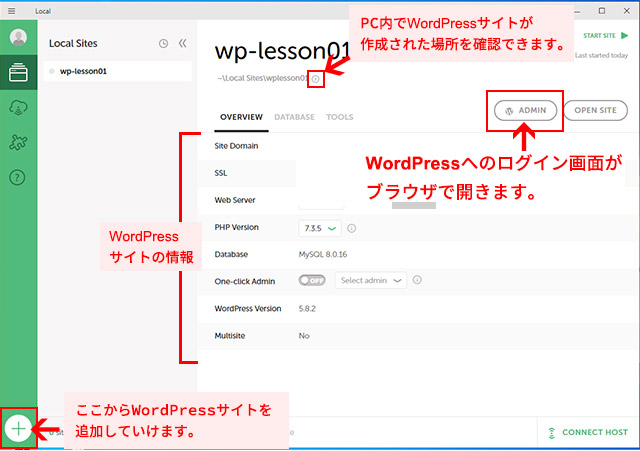Click the Web Server row label
Viewport: 640px width, 451px height.
(x=235, y=200)
